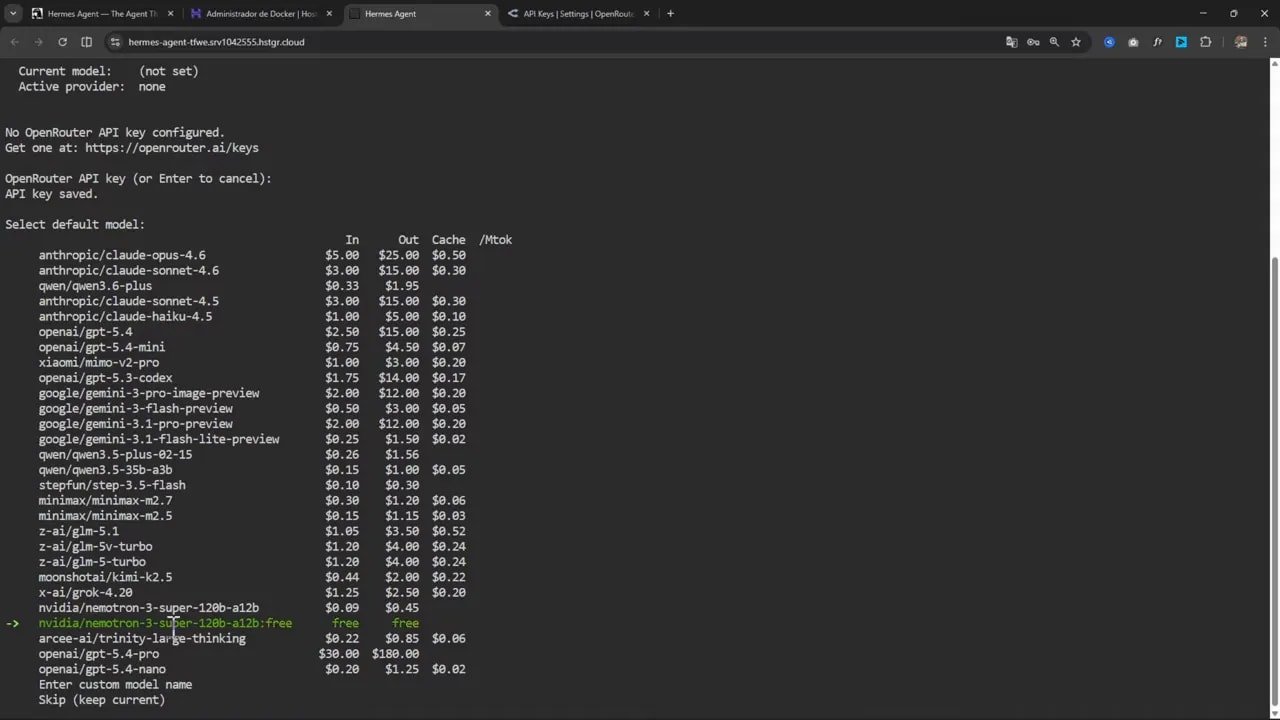Viewport: 1280px width, 720px height.
Task: Open the side panel icon next to reload
Action: tap(86, 42)
